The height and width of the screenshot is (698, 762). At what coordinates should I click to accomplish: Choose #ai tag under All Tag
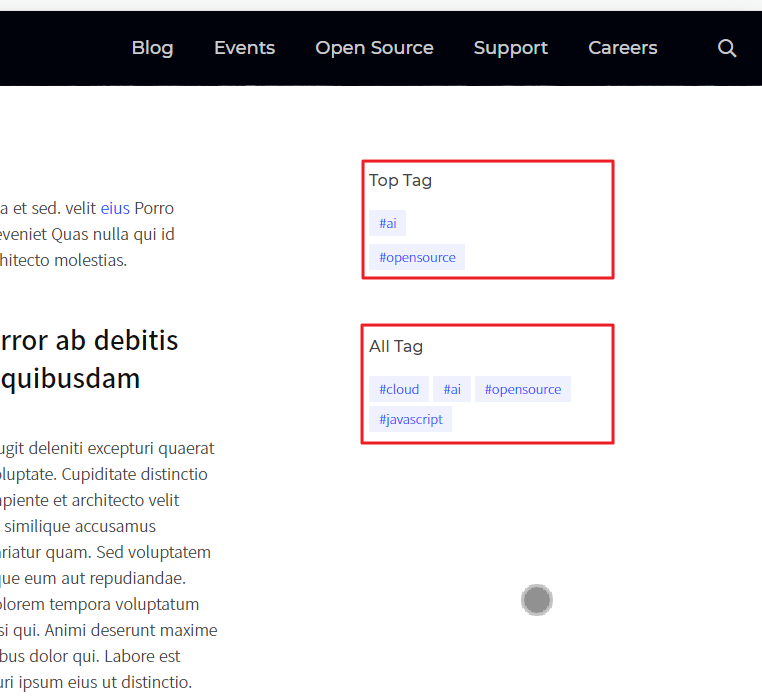pos(452,389)
